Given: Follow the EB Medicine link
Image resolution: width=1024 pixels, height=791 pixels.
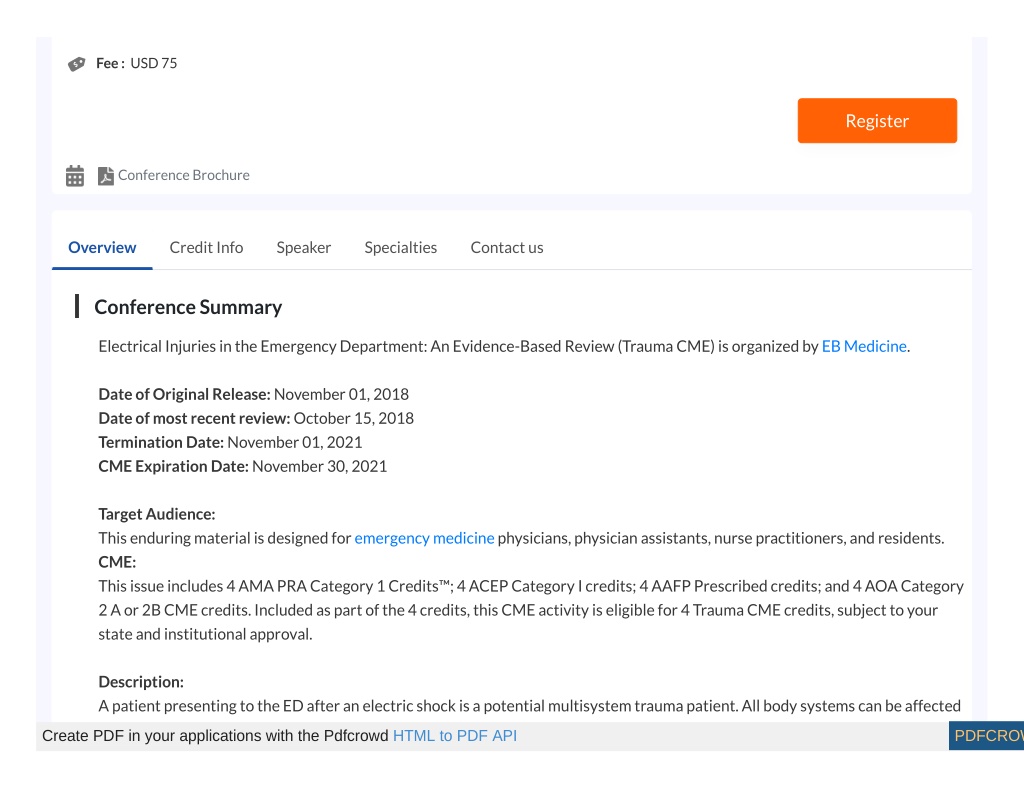Looking at the screenshot, I should (864, 346).
